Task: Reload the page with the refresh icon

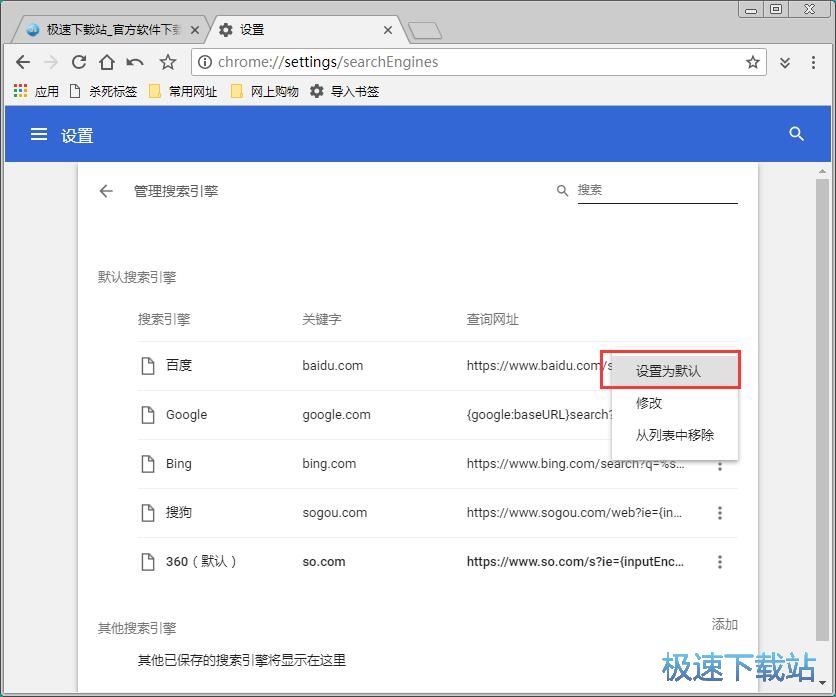Action: [79, 62]
